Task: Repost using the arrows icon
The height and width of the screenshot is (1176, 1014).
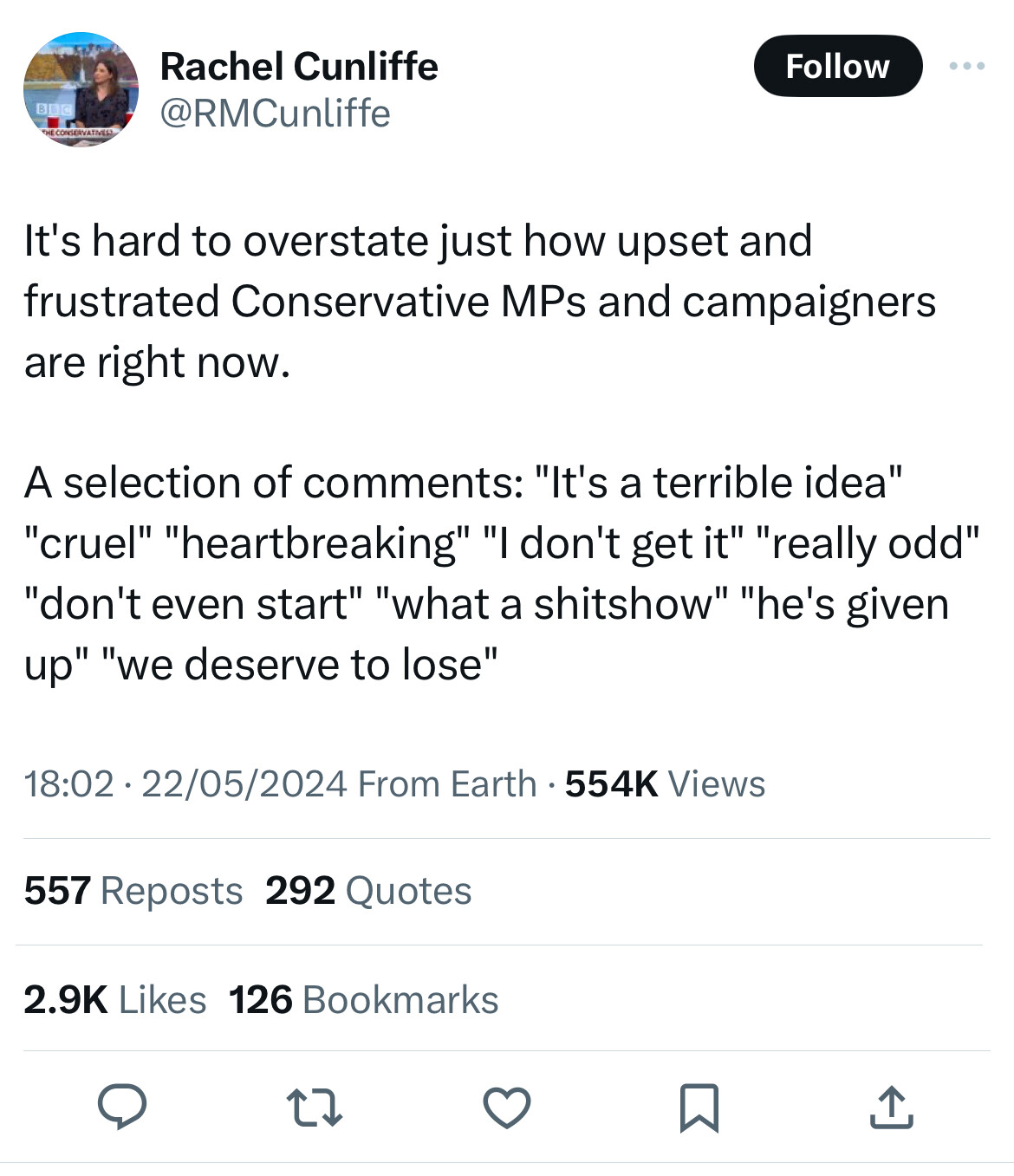Action: point(314,1108)
